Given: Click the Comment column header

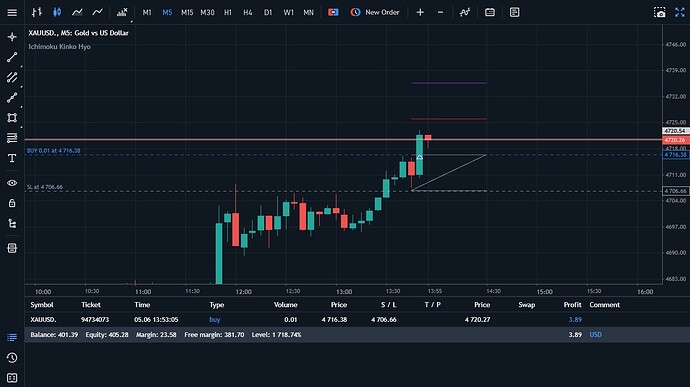Looking at the screenshot, I should 605,305.
